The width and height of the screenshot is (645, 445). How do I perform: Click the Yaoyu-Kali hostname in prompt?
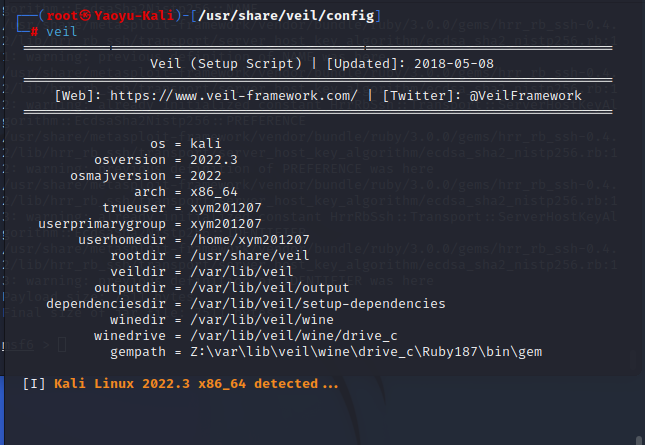[134, 16]
